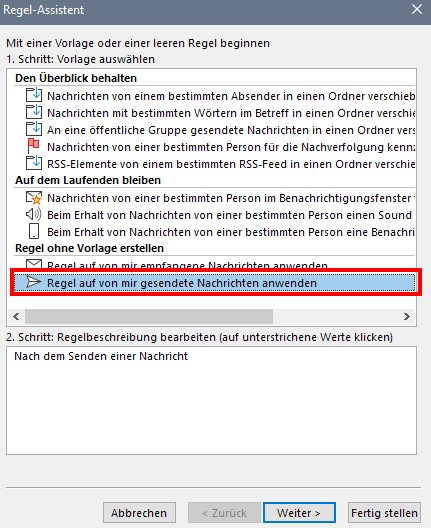Click inside the rule description box
This screenshot has width=431, height=528.
(x=211, y=401)
